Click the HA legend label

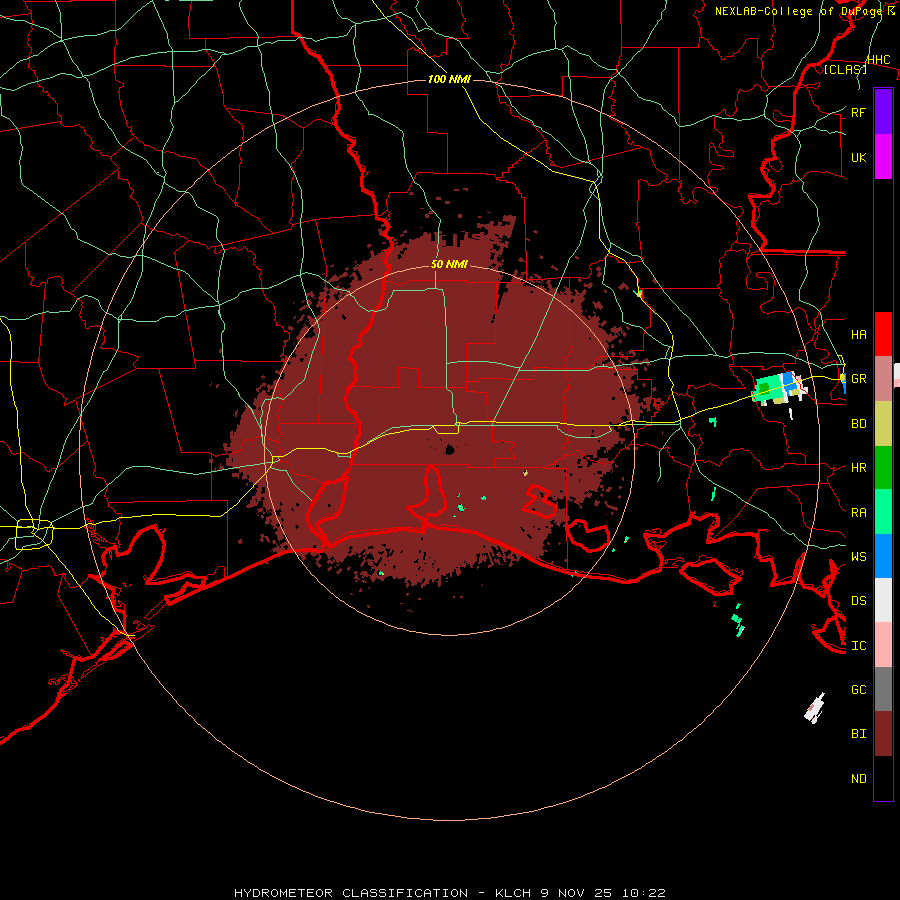pos(859,334)
